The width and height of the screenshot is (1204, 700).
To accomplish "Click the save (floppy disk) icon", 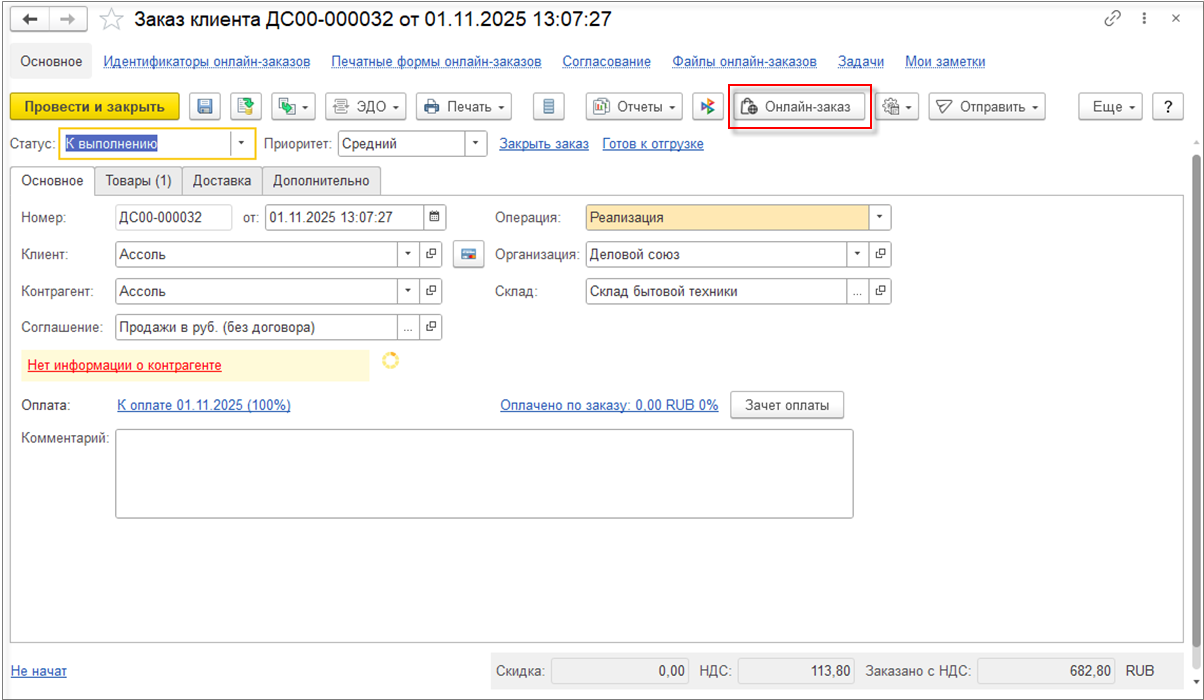I will [x=205, y=107].
